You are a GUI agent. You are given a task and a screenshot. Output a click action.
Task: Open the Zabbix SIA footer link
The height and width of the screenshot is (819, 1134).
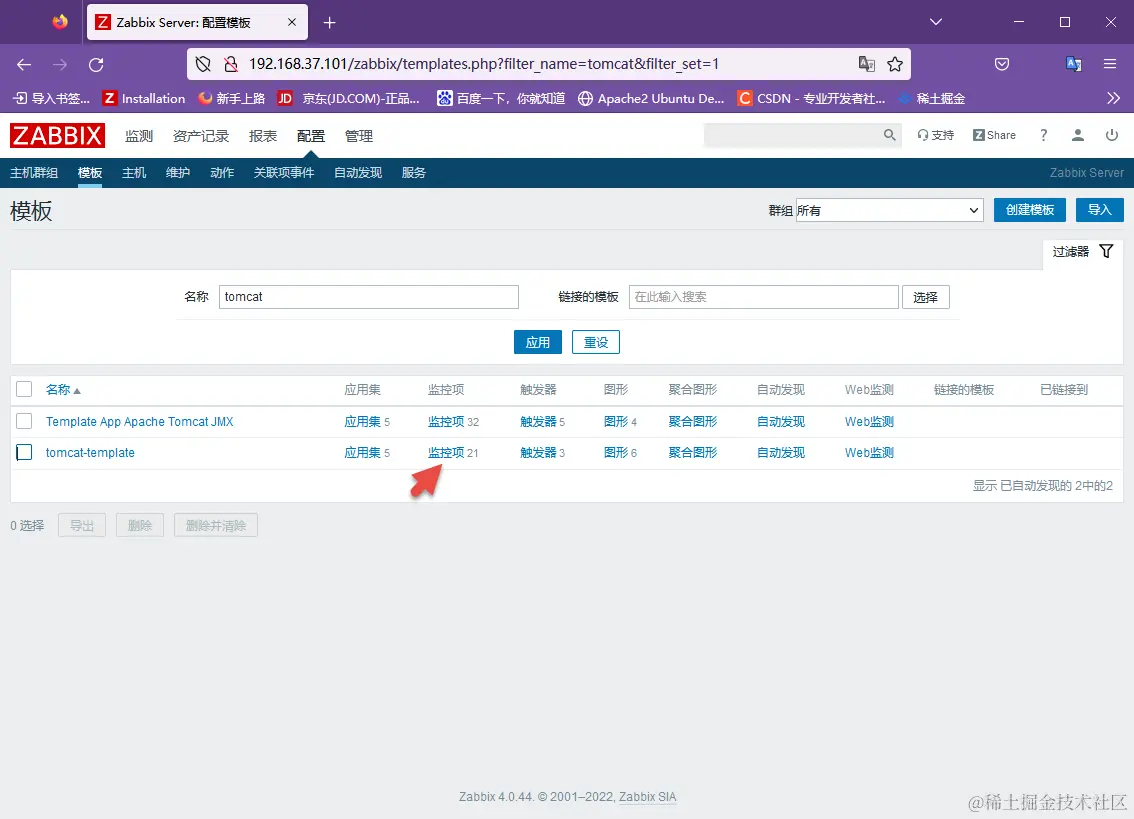[647, 797]
